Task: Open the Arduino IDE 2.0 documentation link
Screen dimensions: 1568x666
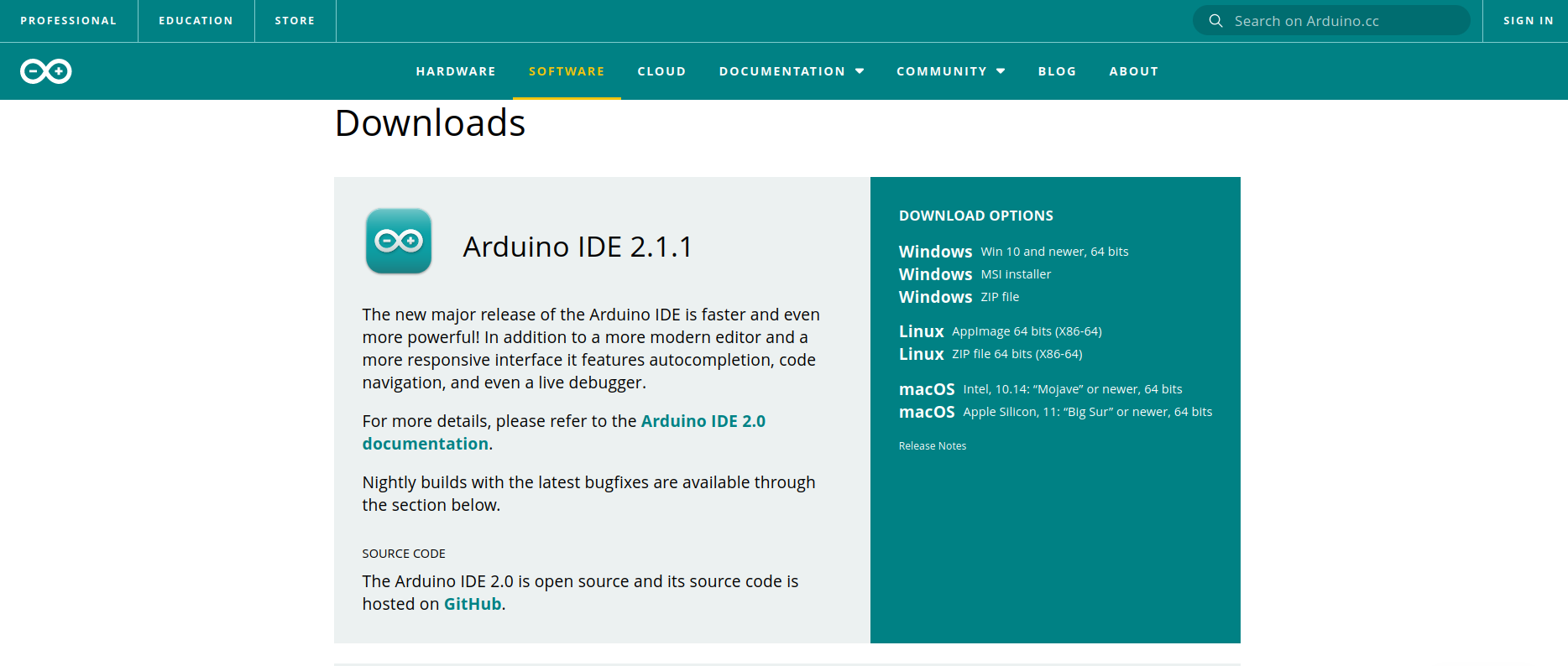Action: 703,421
